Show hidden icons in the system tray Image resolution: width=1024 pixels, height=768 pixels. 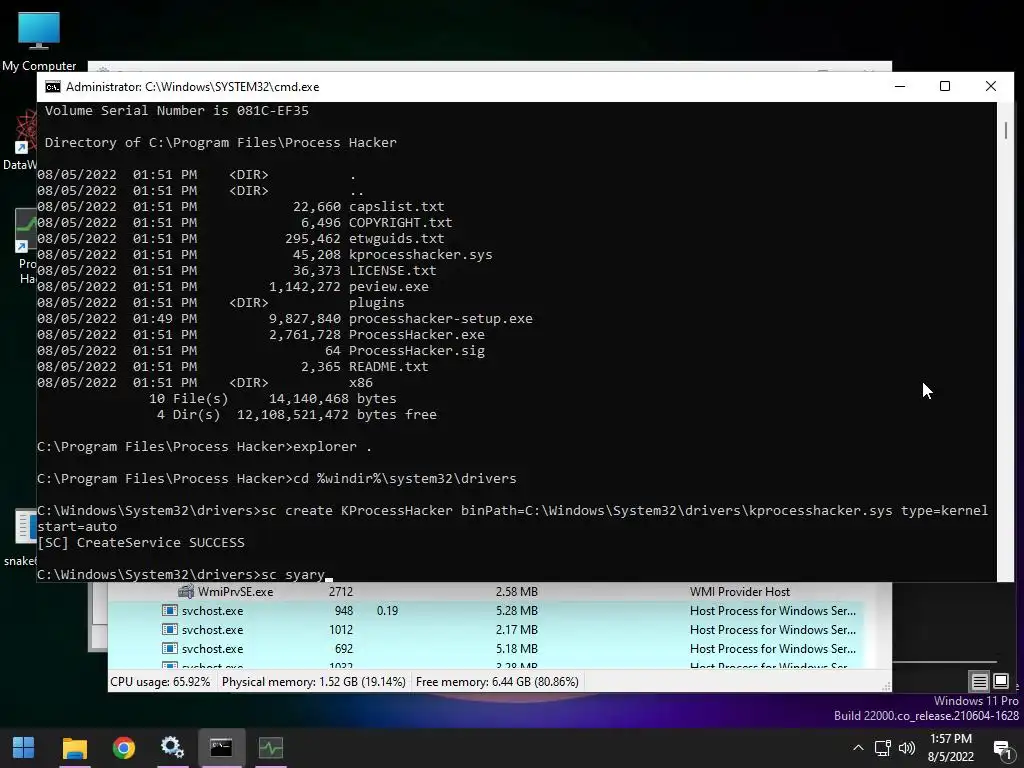click(858, 748)
